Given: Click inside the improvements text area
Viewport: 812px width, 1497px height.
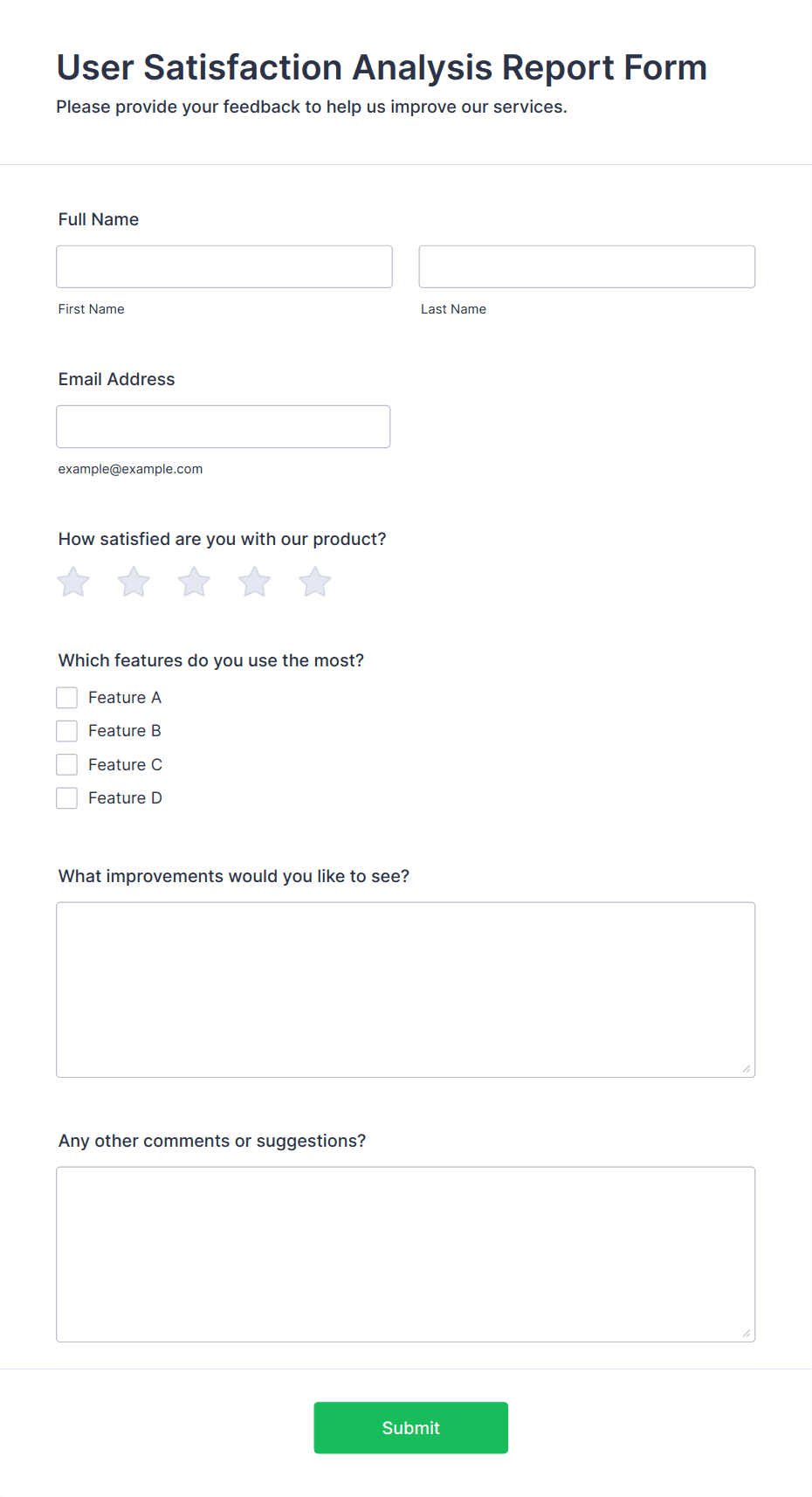Looking at the screenshot, I should (x=406, y=990).
